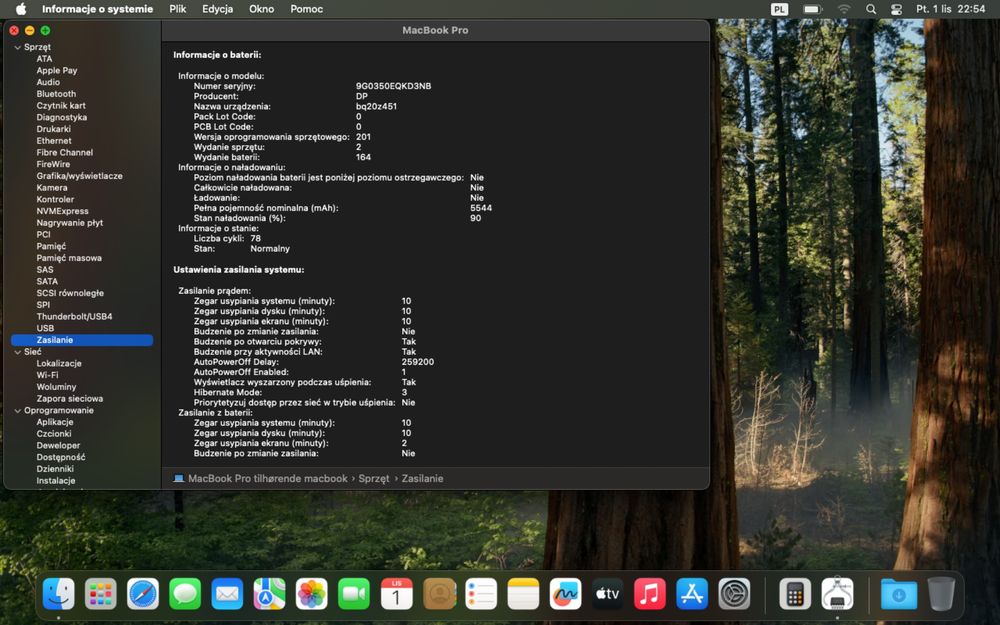This screenshot has height=625, width=1000.
Task: Select Kamera in the sidebar
Action: [x=52, y=188]
